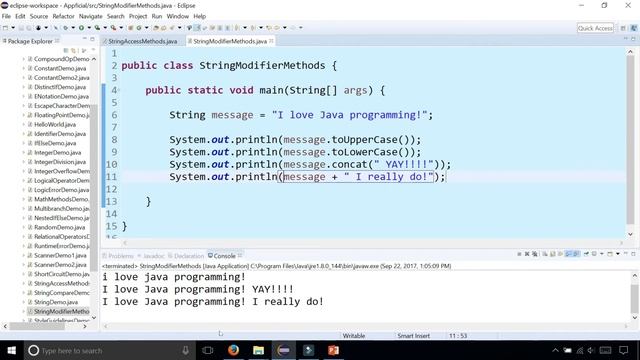The height and width of the screenshot is (360, 640).
Task: Select the Console tab
Action: (x=224, y=256)
